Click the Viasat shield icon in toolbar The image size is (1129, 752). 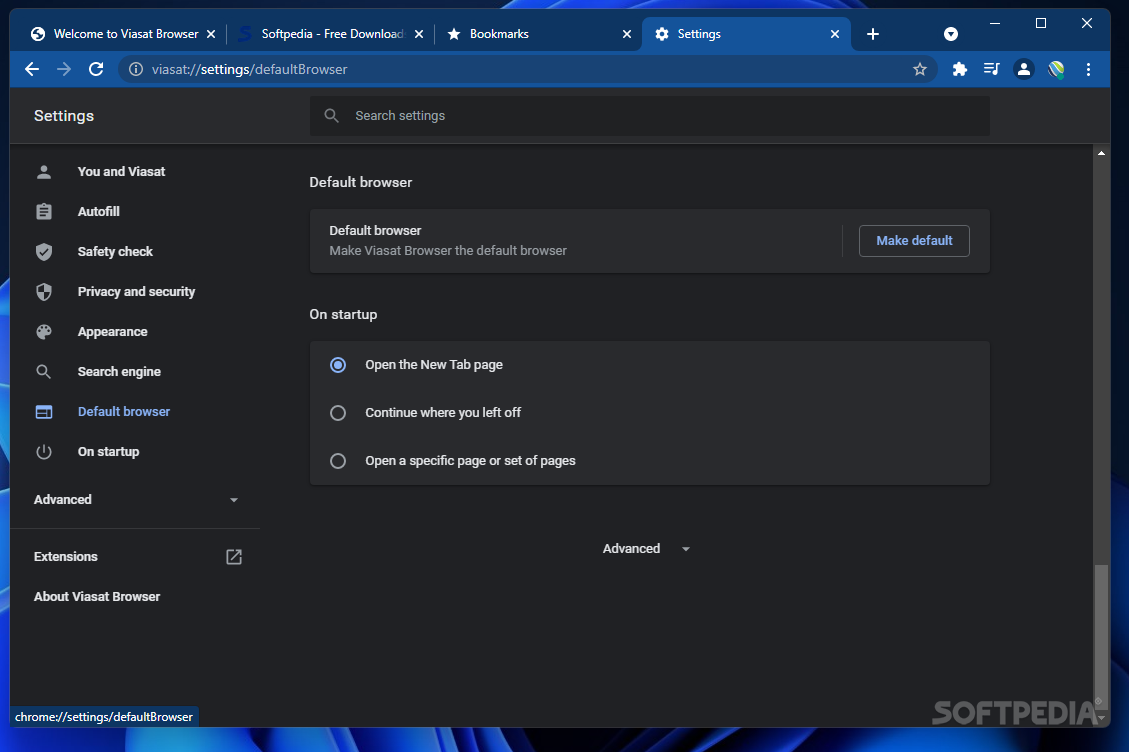(1056, 69)
